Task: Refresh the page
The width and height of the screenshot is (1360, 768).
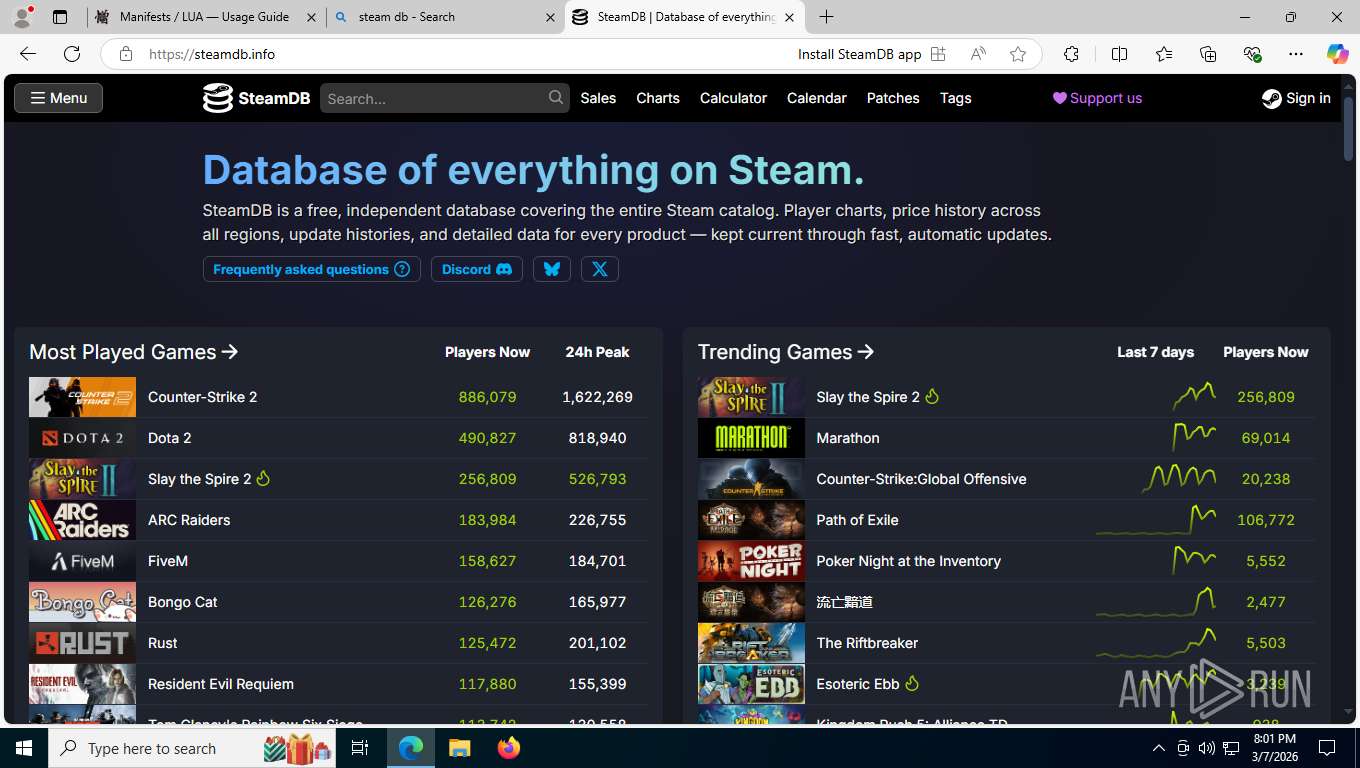Action: 72,54
